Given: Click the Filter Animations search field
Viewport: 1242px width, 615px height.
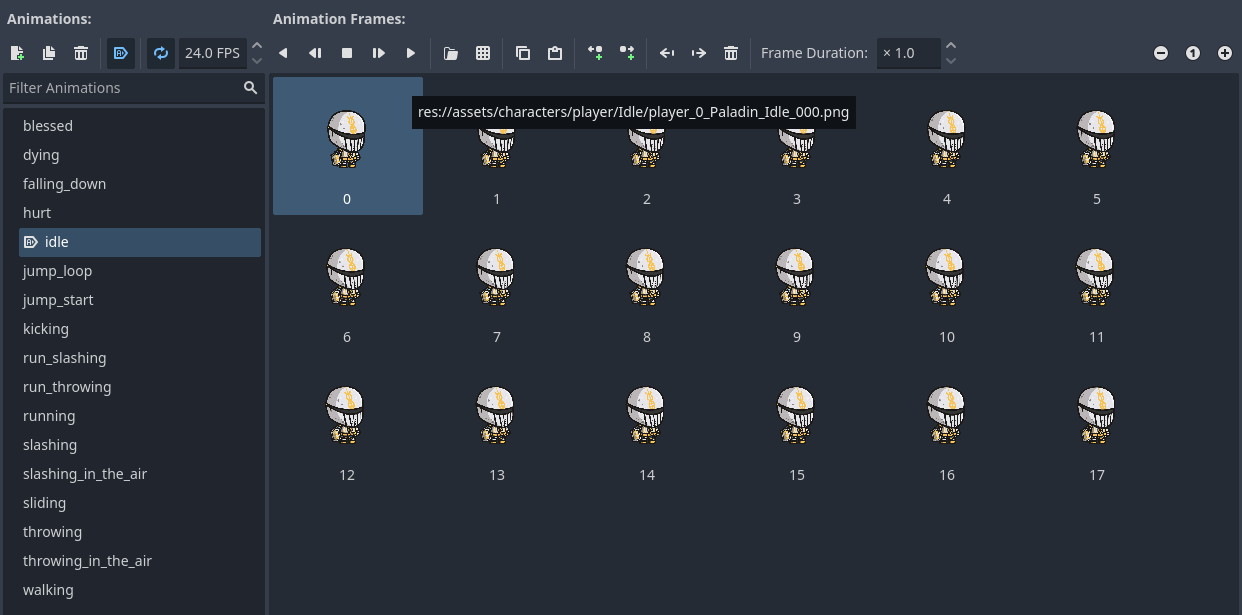Looking at the screenshot, I should click(x=120, y=88).
